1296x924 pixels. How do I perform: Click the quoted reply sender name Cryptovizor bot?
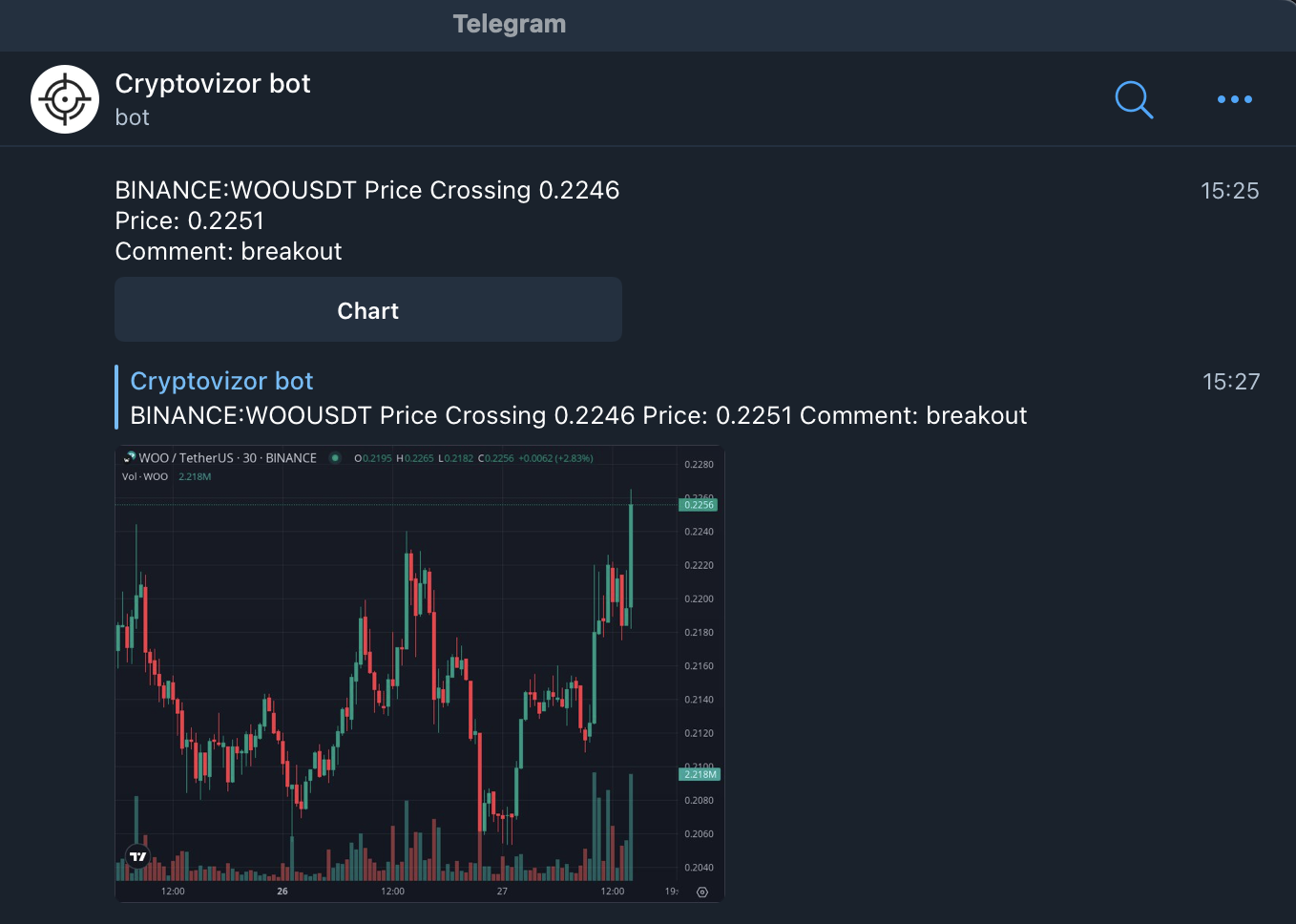pos(221,382)
